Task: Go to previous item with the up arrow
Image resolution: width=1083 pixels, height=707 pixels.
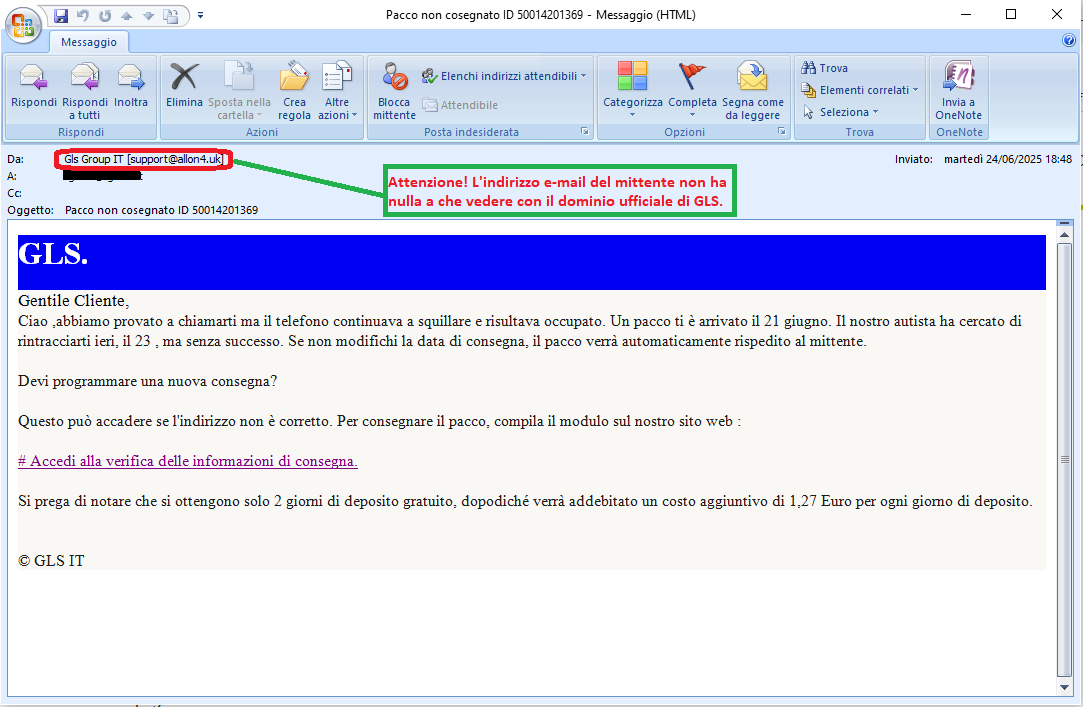Action: tap(126, 15)
